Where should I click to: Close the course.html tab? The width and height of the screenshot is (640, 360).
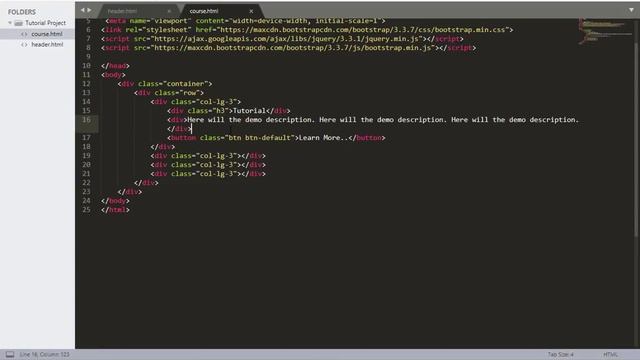pos(251,11)
